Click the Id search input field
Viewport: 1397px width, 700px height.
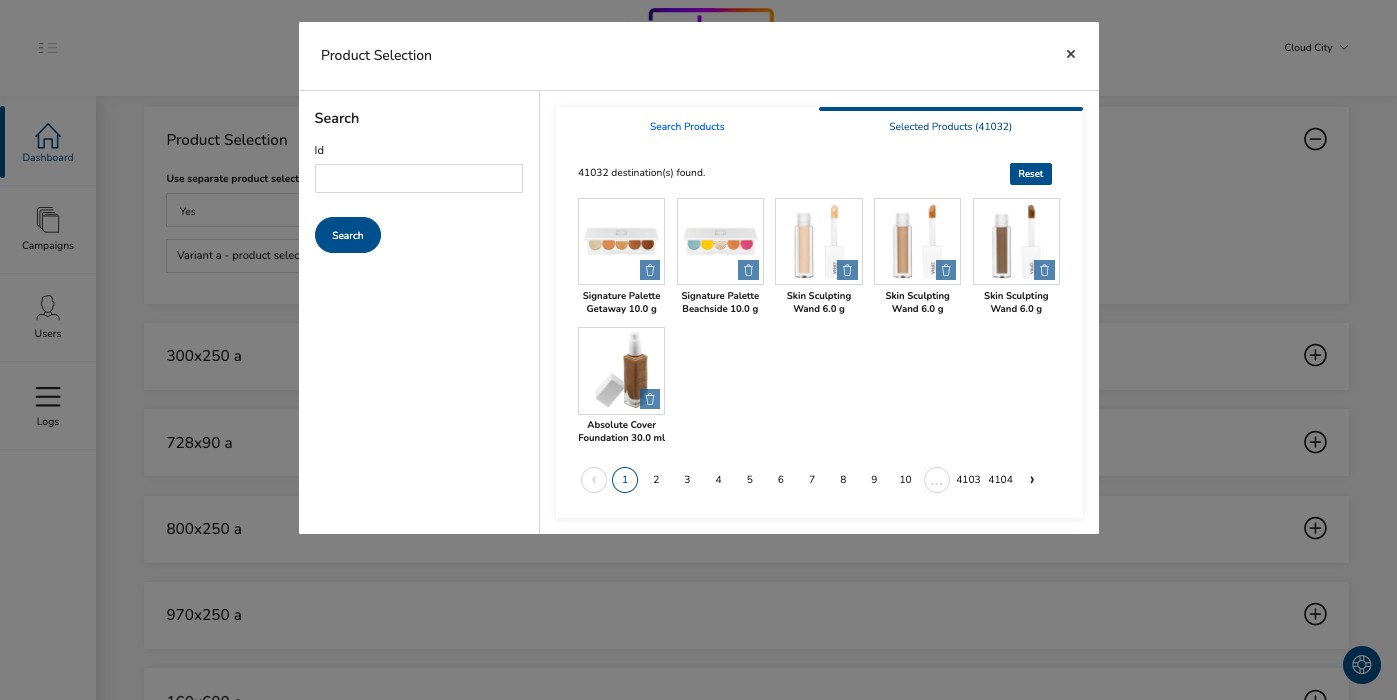[x=418, y=179]
